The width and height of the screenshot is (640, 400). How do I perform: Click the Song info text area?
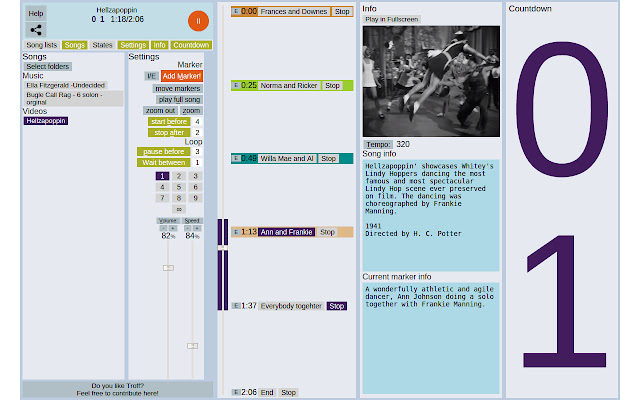[431, 215]
